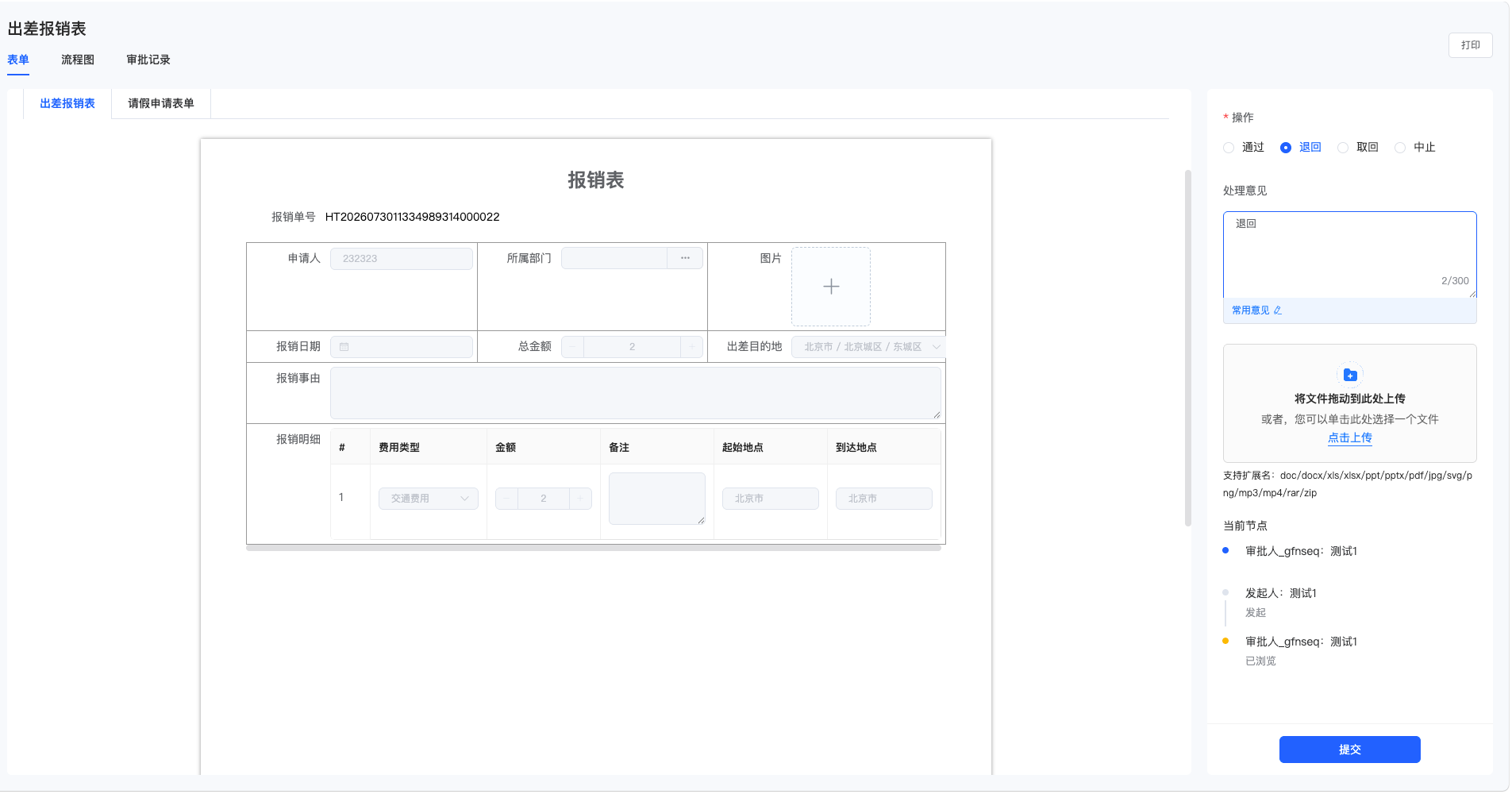Click the 报销单号 HT2026073011334989314000022 value
The width and height of the screenshot is (1512, 794).
click(412, 218)
